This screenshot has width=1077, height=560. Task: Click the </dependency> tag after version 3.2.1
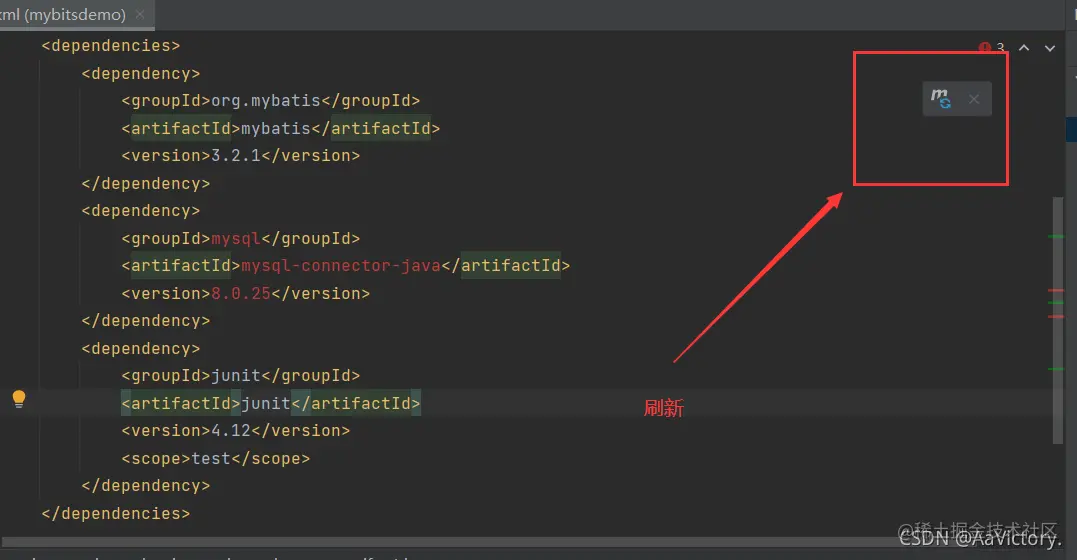(146, 183)
